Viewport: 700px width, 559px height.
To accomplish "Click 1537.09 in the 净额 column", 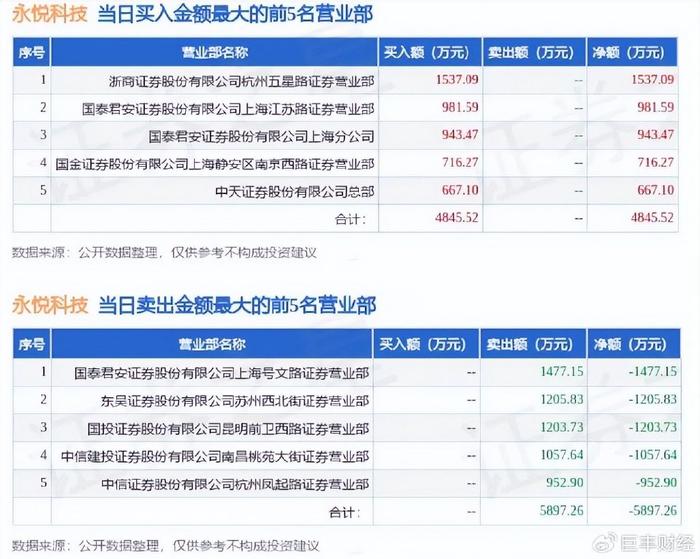I will [x=652, y=79].
